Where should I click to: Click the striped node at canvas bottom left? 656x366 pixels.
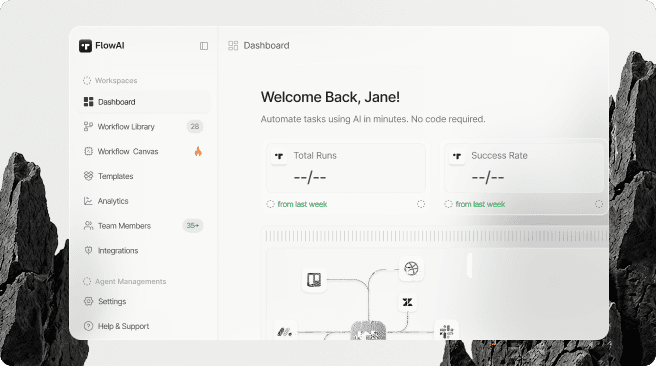pos(285,330)
